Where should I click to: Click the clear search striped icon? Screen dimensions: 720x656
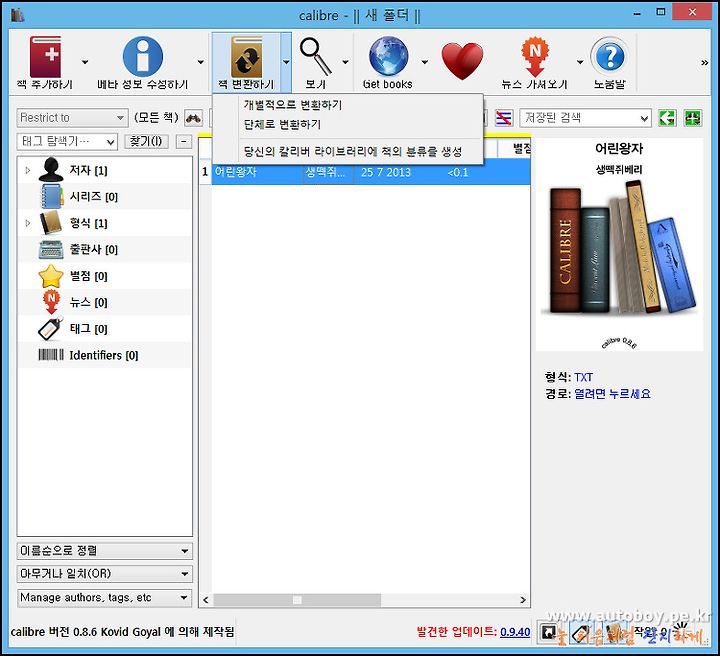(x=504, y=118)
